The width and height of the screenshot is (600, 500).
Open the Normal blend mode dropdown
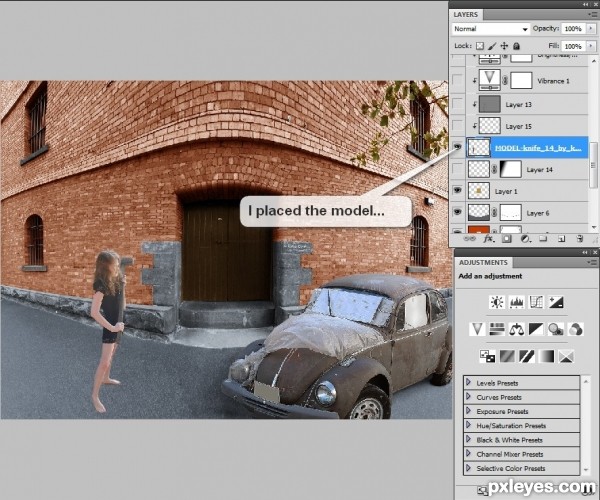(x=491, y=29)
